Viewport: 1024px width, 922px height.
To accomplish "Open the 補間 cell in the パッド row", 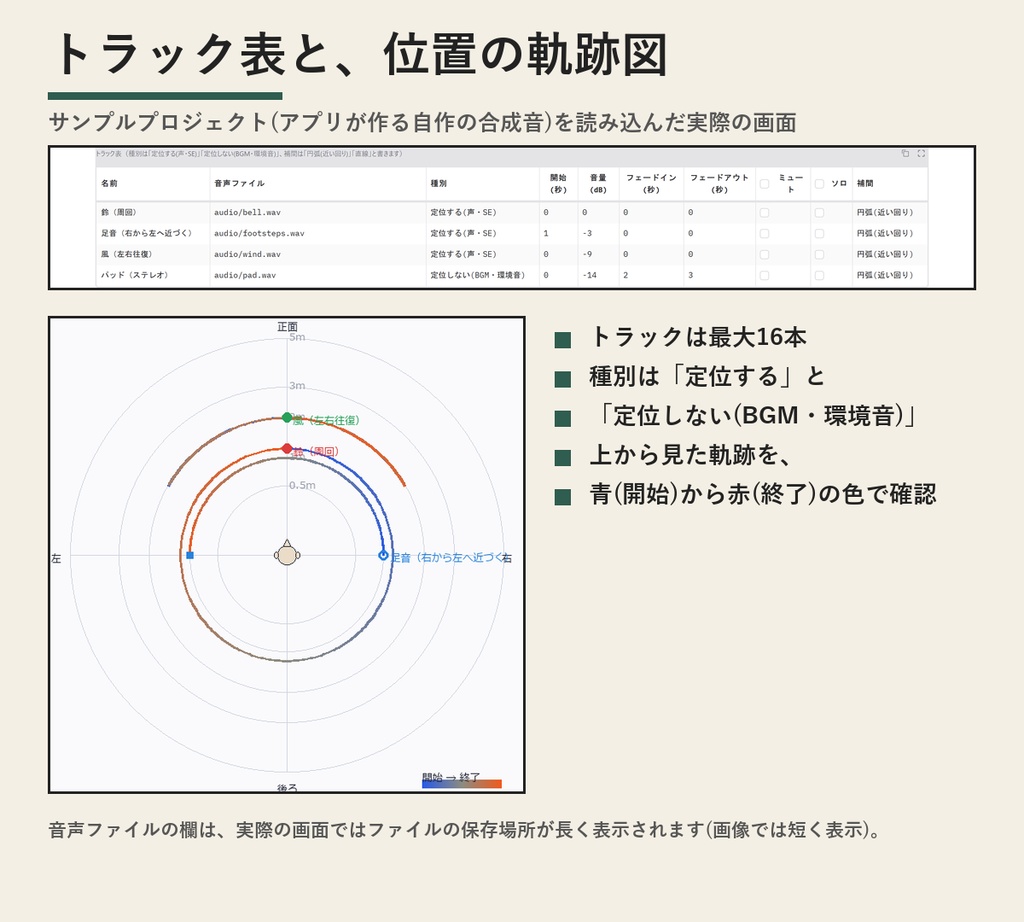I will click(889, 276).
